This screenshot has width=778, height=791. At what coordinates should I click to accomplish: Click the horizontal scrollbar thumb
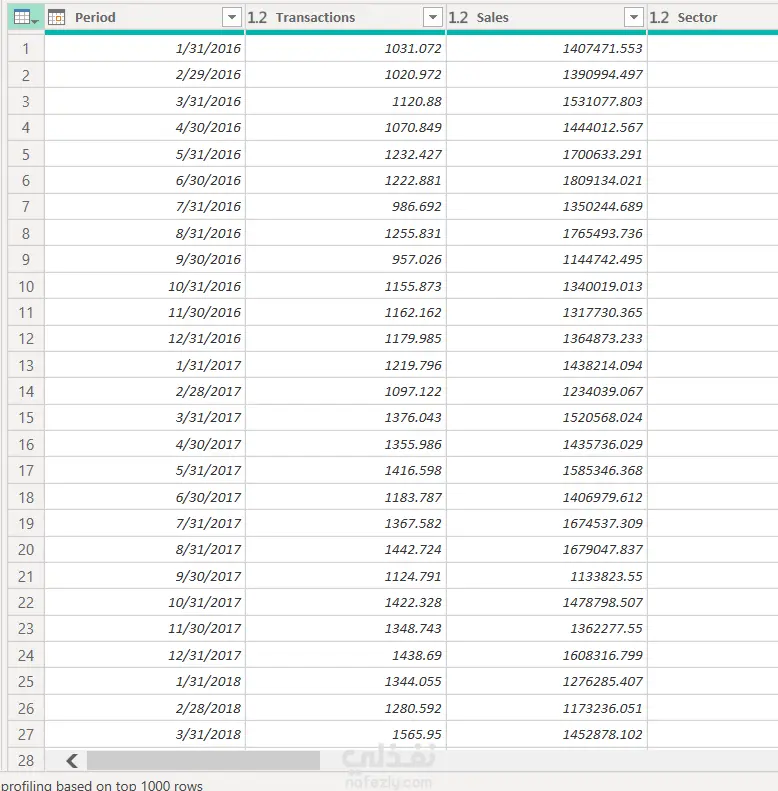[203, 761]
